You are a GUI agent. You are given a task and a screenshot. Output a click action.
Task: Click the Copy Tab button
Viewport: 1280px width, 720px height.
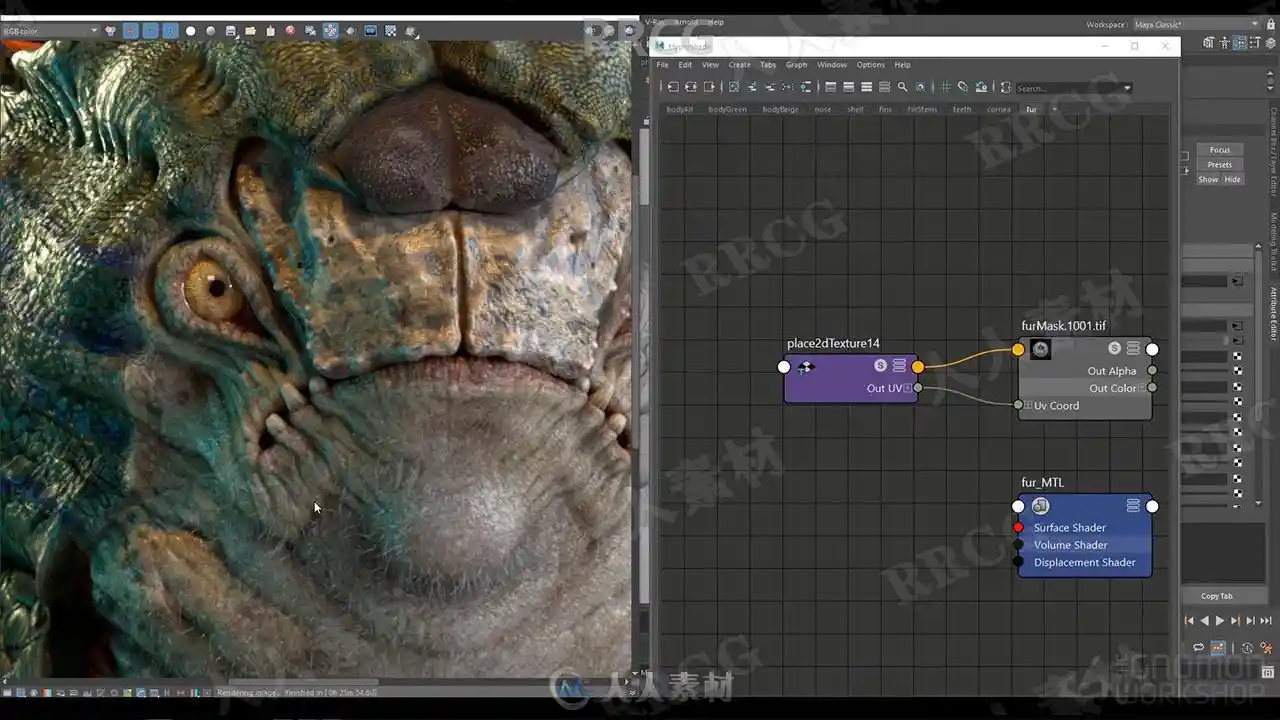point(1217,596)
